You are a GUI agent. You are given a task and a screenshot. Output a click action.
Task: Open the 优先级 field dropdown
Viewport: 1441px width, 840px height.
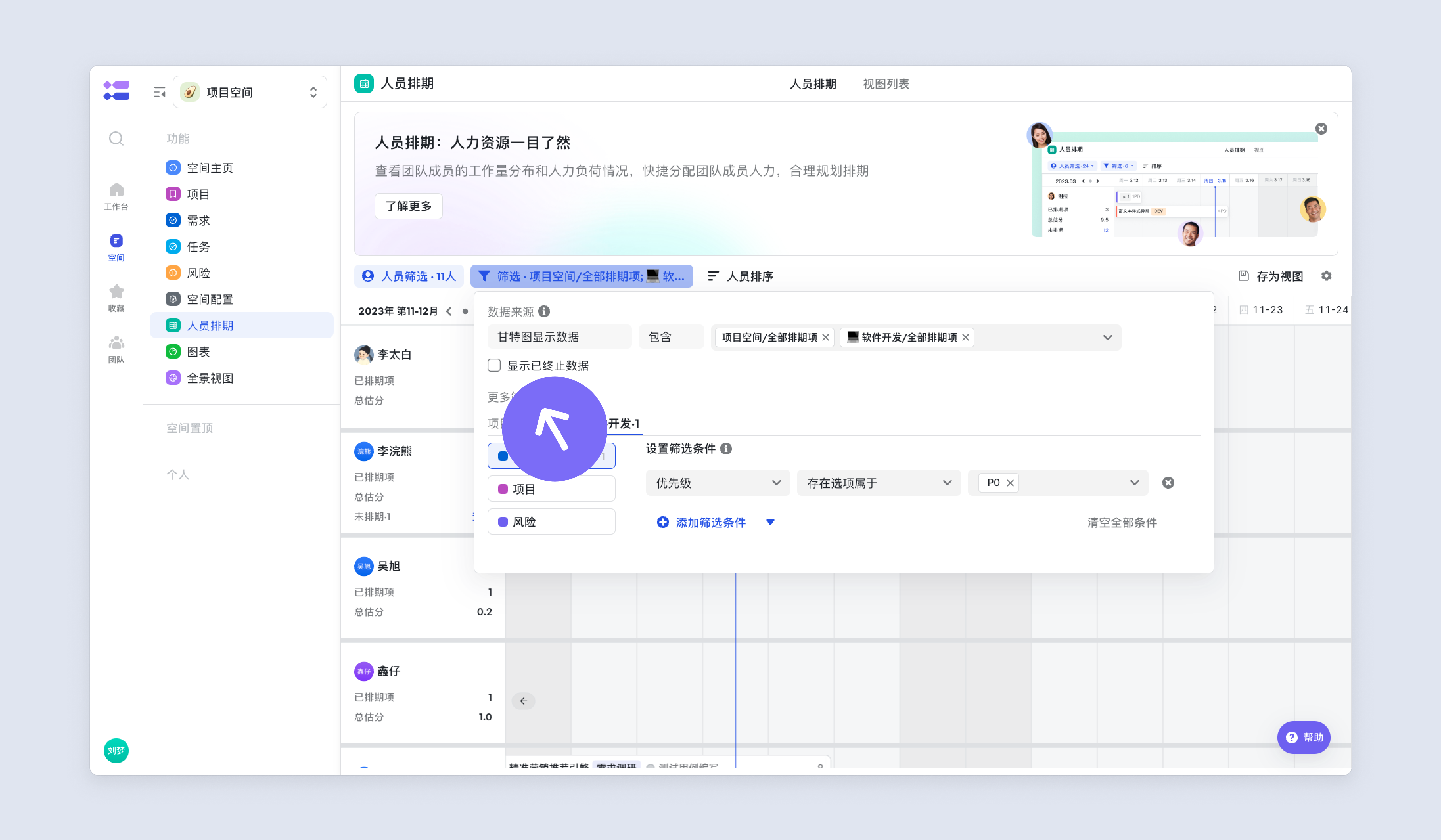pos(718,483)
